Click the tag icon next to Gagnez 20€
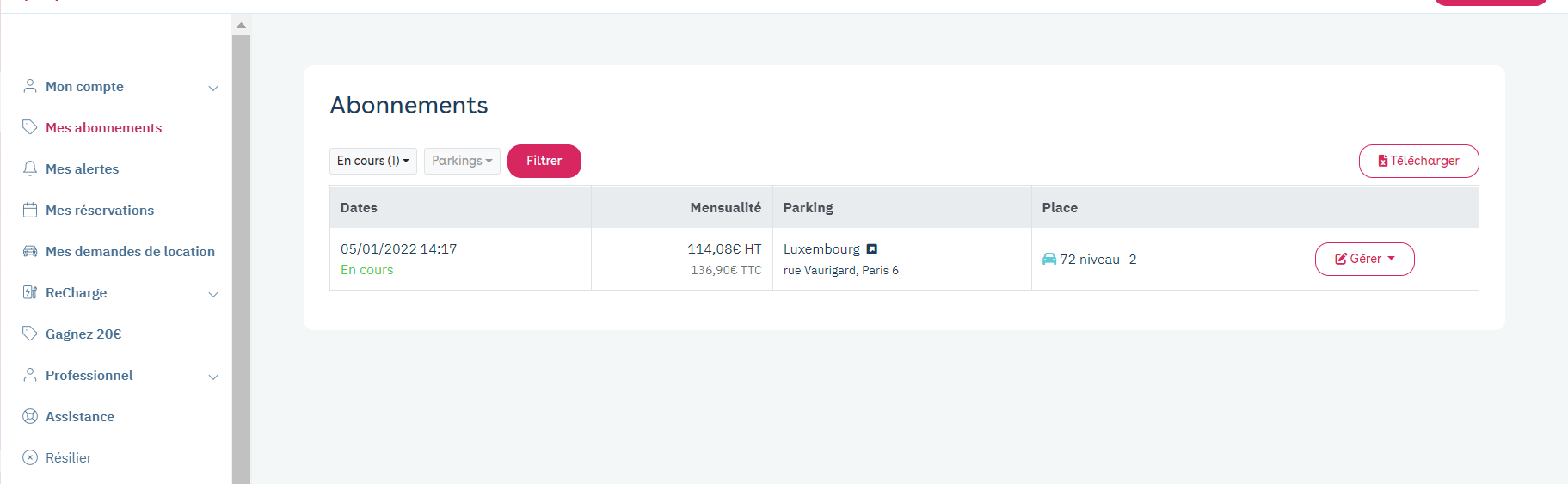The height and width of the screenshot is (484, 1568). 30,334
